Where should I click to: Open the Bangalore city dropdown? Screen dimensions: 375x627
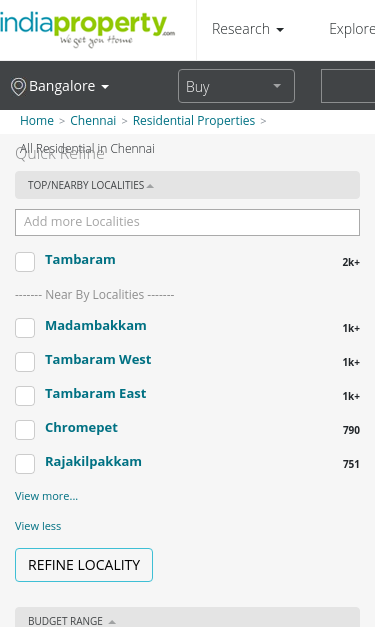pos(60,86)
